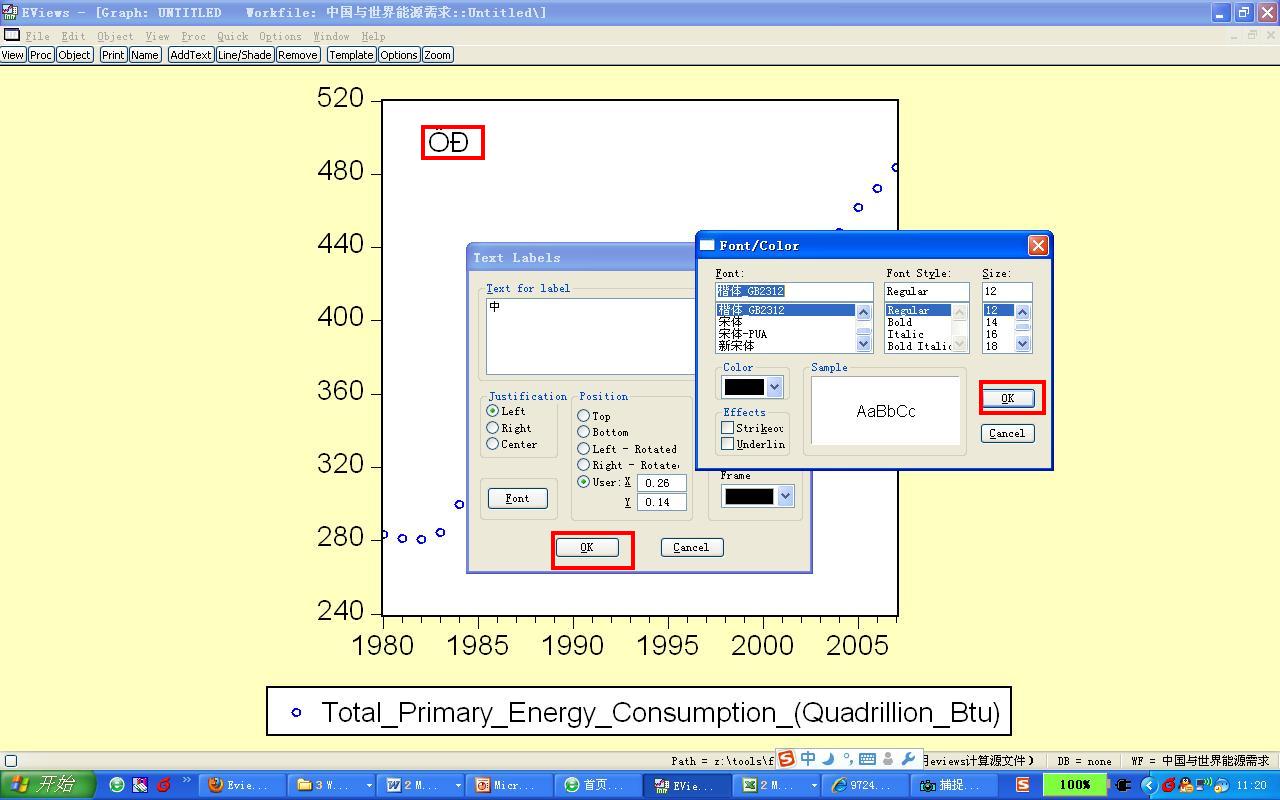This screenshot has width=1280, height=800.
Task: Click OK in the Text Labels dialog
Action: [x=587, y=547]
